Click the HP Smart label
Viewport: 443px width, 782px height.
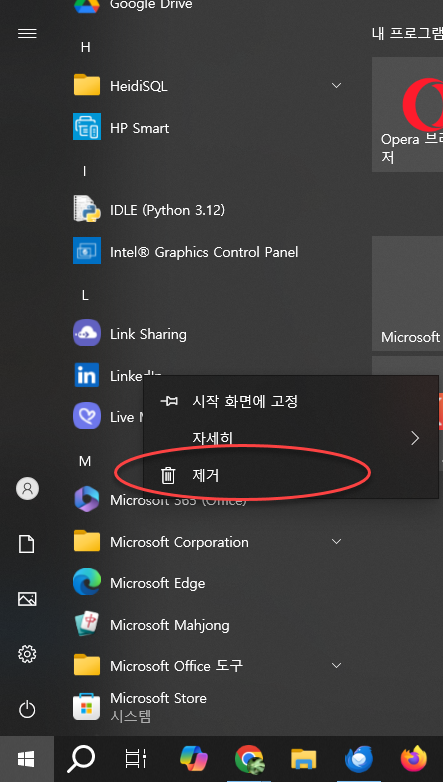point(140,128)
